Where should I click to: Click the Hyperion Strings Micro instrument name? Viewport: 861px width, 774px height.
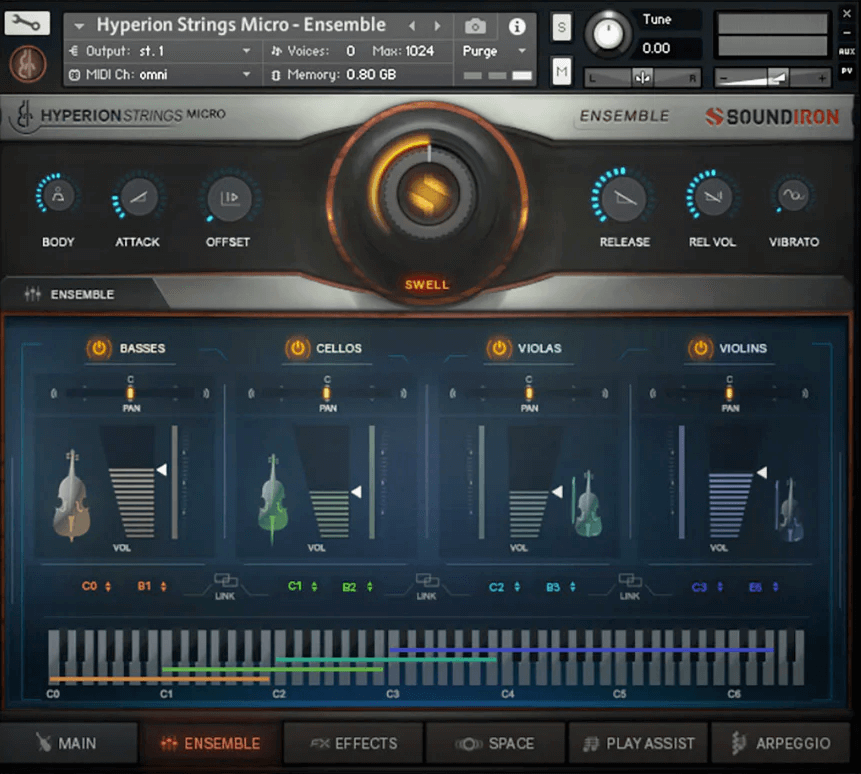242,25
